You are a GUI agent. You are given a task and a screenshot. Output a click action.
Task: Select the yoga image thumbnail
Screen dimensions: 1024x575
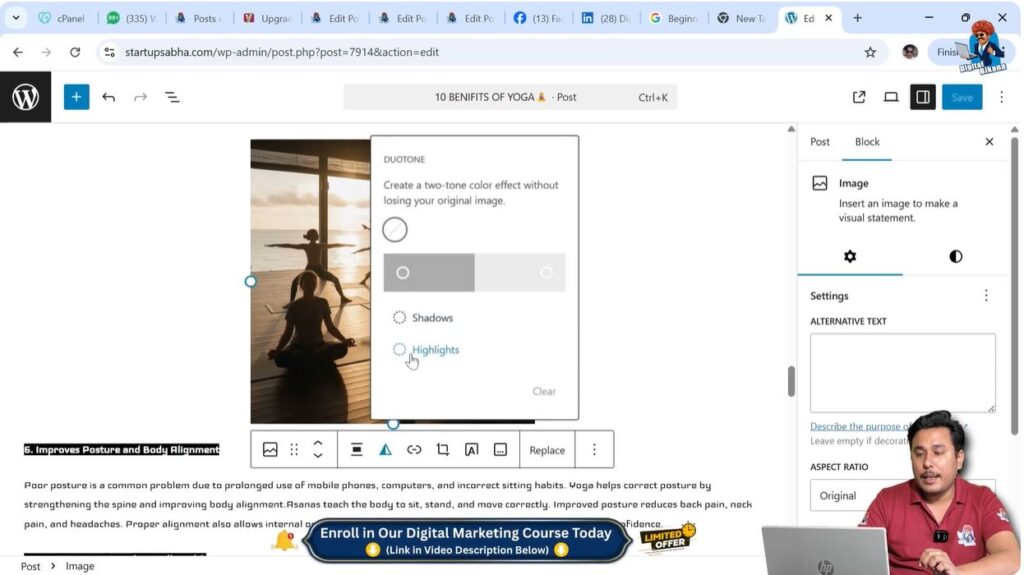(310, 281)
